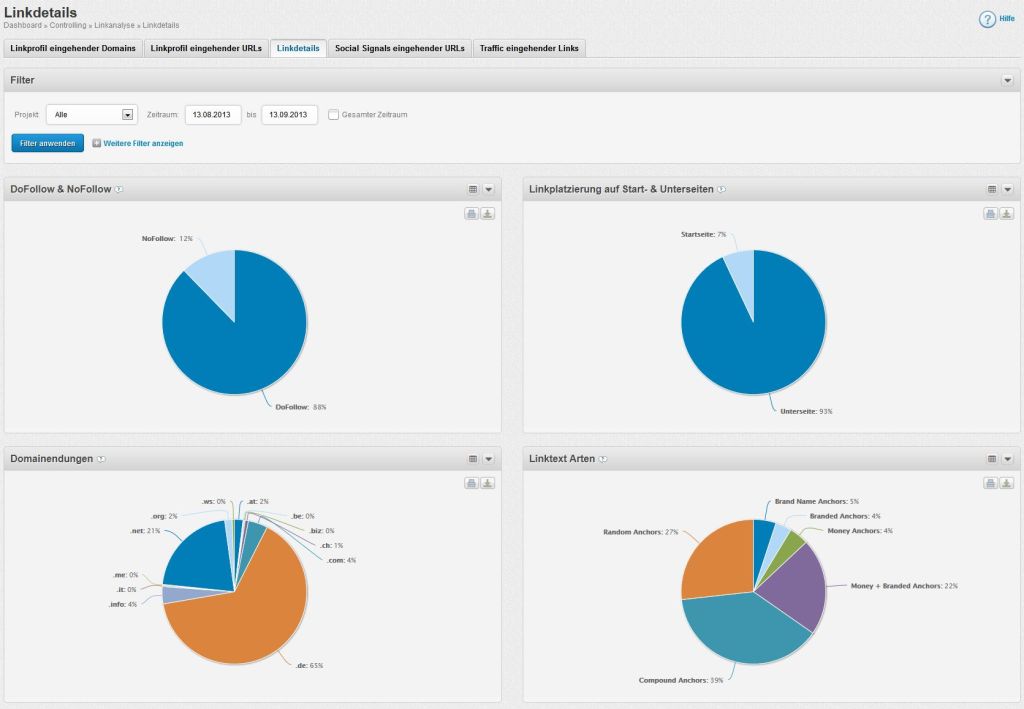Open Domainendungen panel options arrow

pyautogui.click(x=488, y=459)
